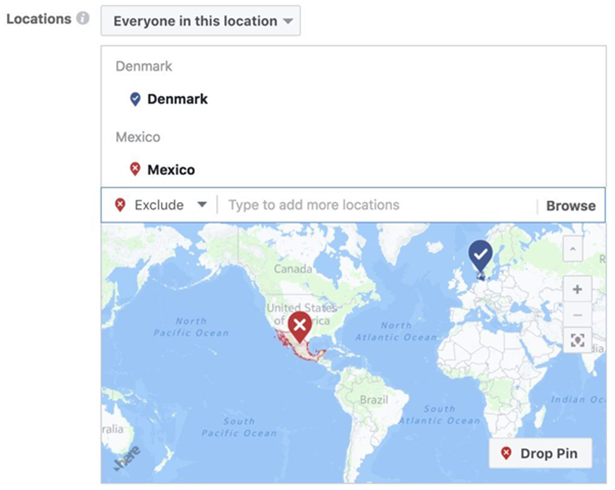The width and height of the screenshot is (615, 490).
Task: Click the info icon beside Locations
Action: [x=83, y=19]
